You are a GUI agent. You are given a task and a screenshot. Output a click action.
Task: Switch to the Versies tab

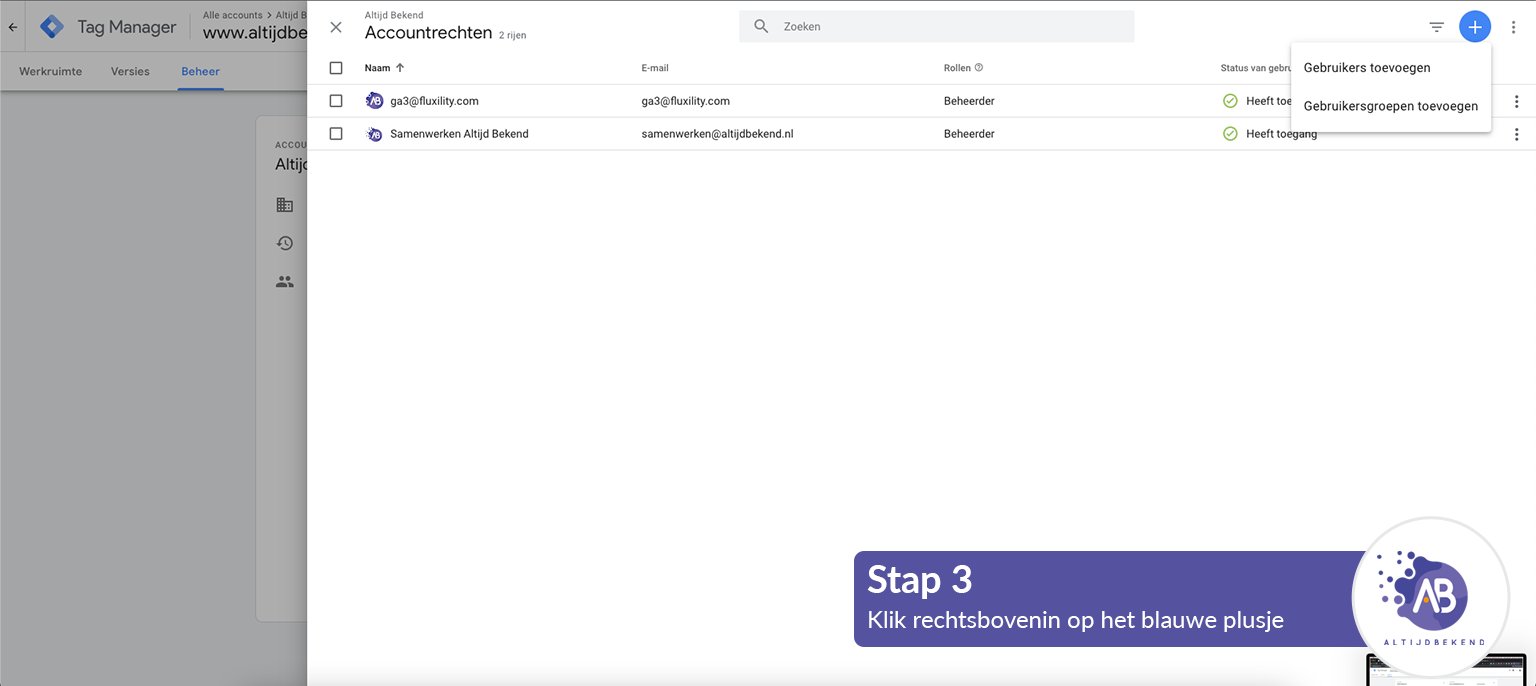pos(130,72)
